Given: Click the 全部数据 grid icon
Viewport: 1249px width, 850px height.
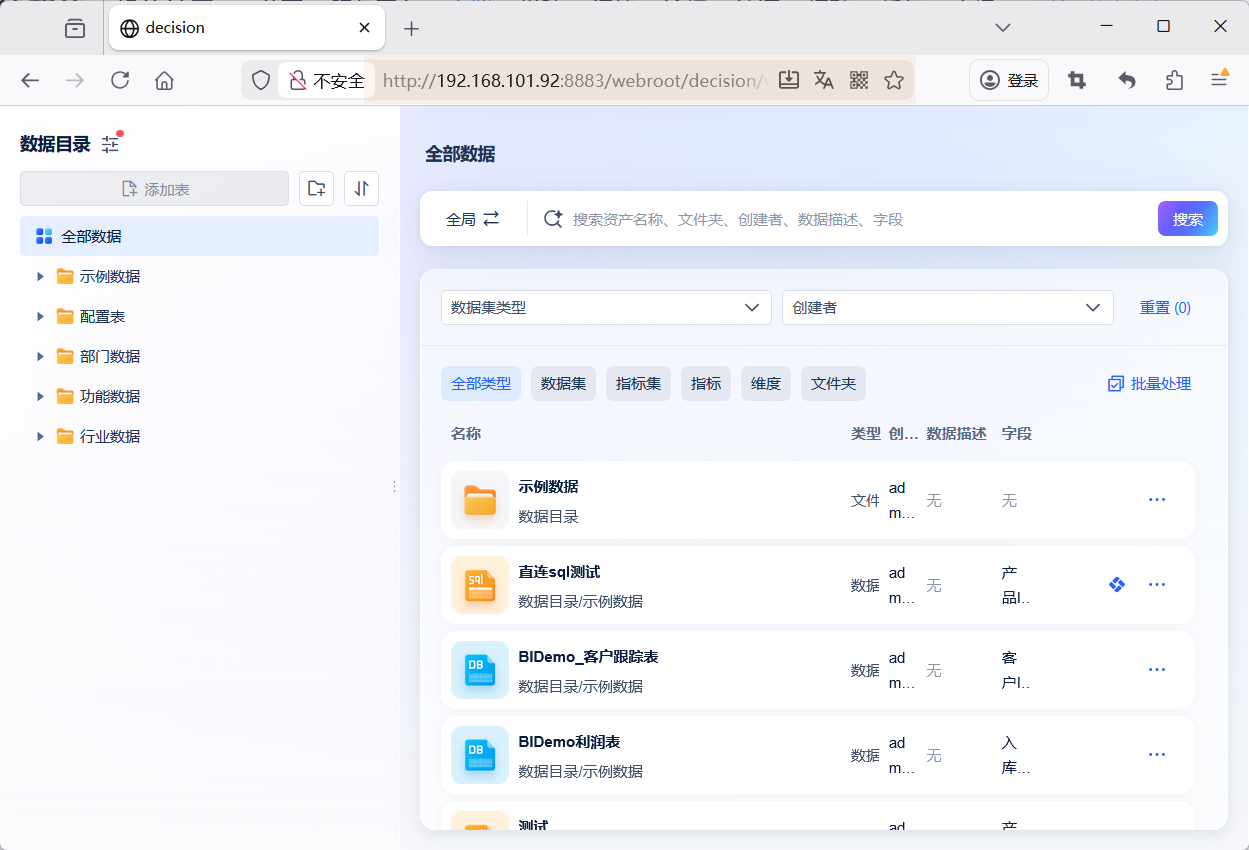Looking at the screenshot, I should pyautogui.click(x=44, y=236).
